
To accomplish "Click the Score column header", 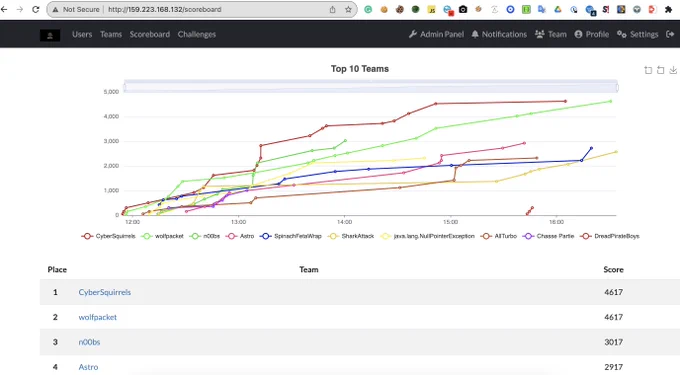I will [613, 270].
